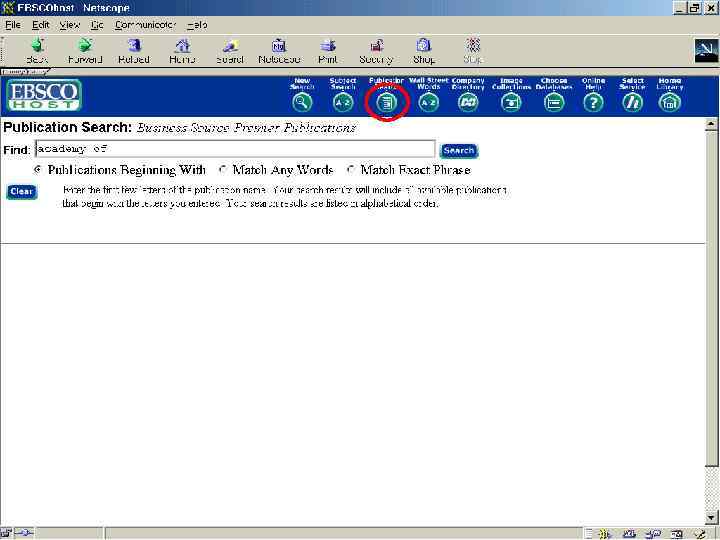Select Match Any Words option
The width and height of the screenshot is (720, 540).
(x=223, y=169)
